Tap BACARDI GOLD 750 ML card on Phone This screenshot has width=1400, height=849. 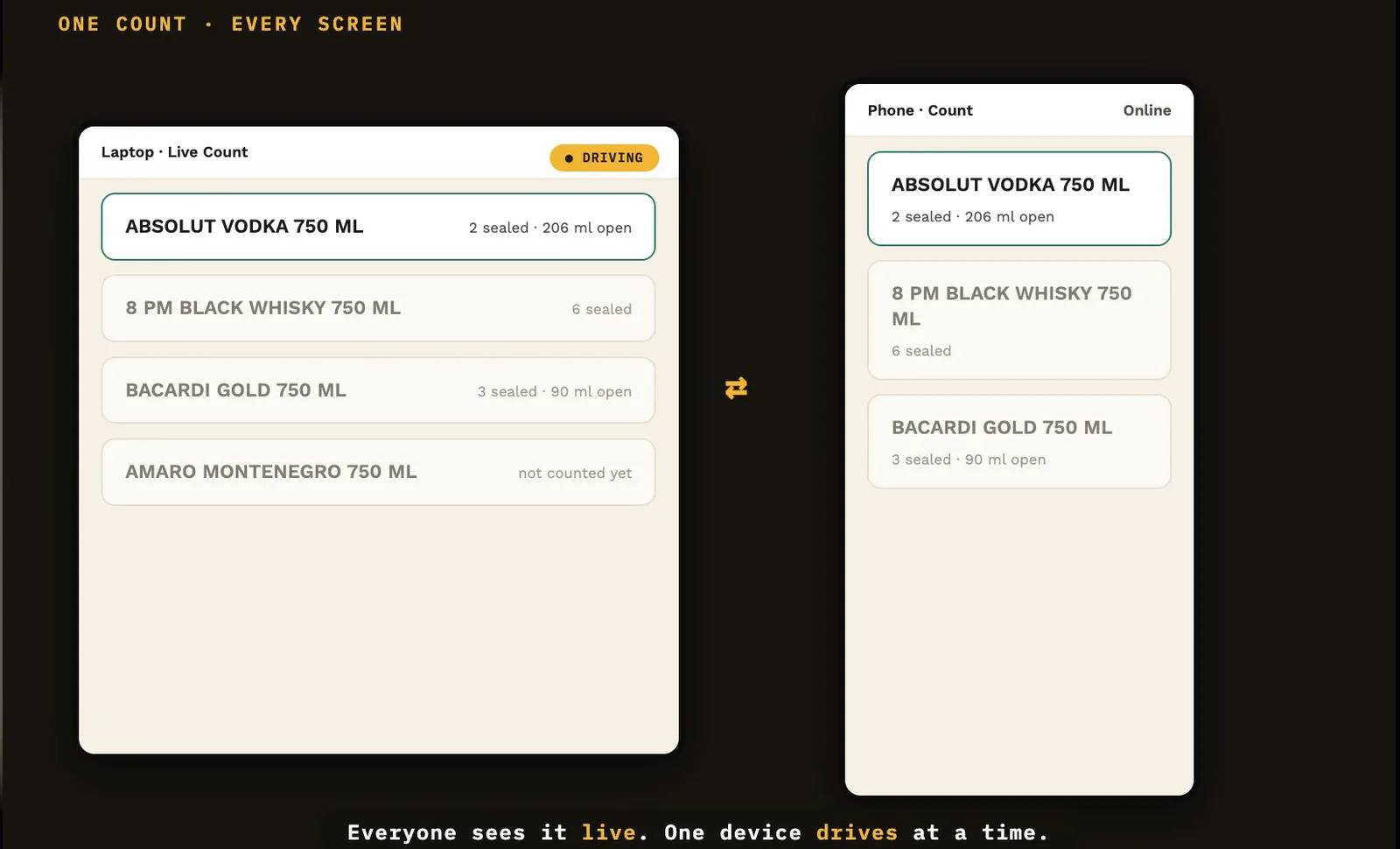(1018, 441)
